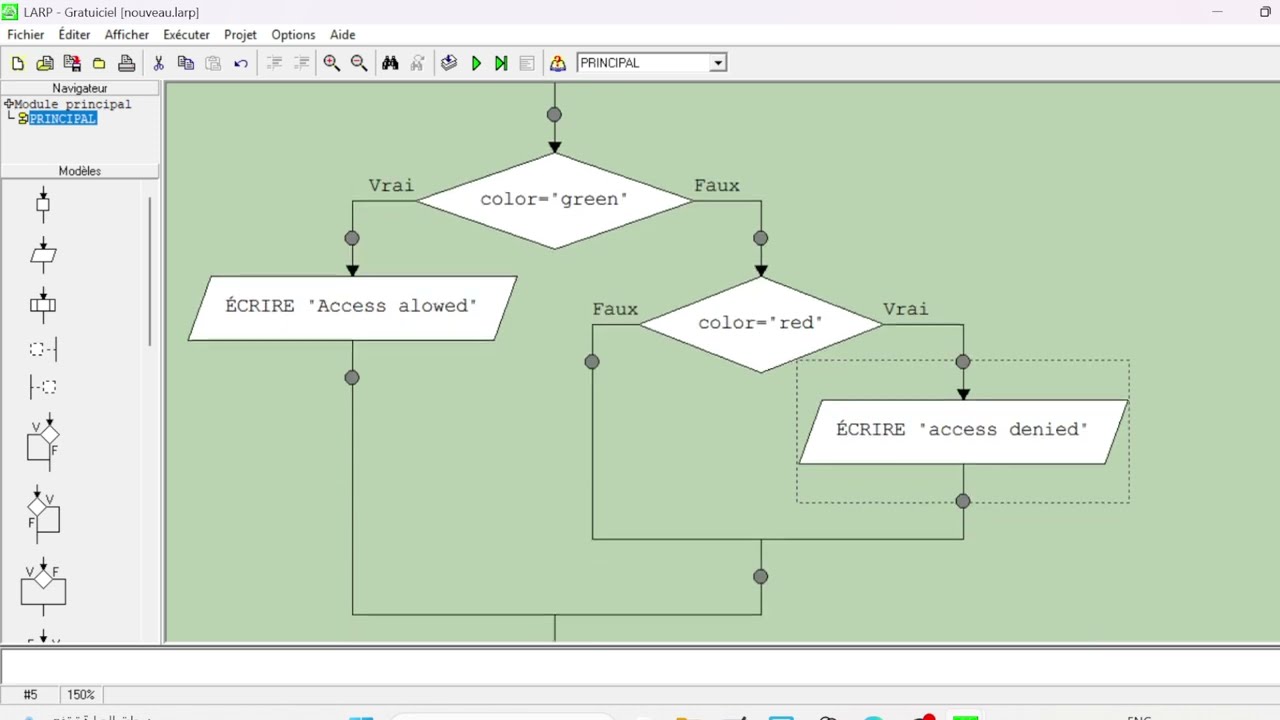Open the PRINCIPAL module dropdown
The width and height of the screenshot is (1280, 720).
coord(717,63)
